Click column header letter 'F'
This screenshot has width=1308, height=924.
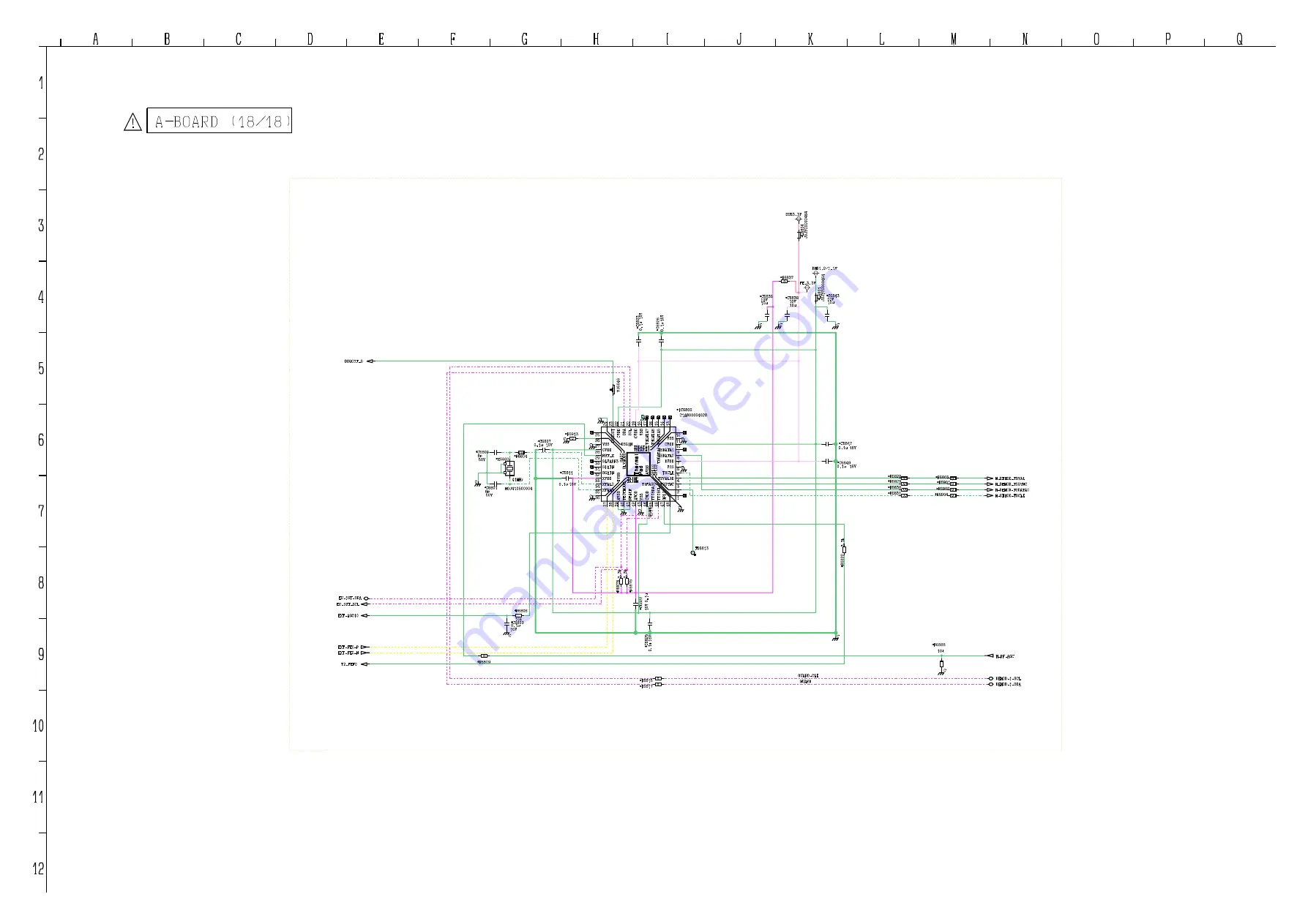(x=453, y=39)
